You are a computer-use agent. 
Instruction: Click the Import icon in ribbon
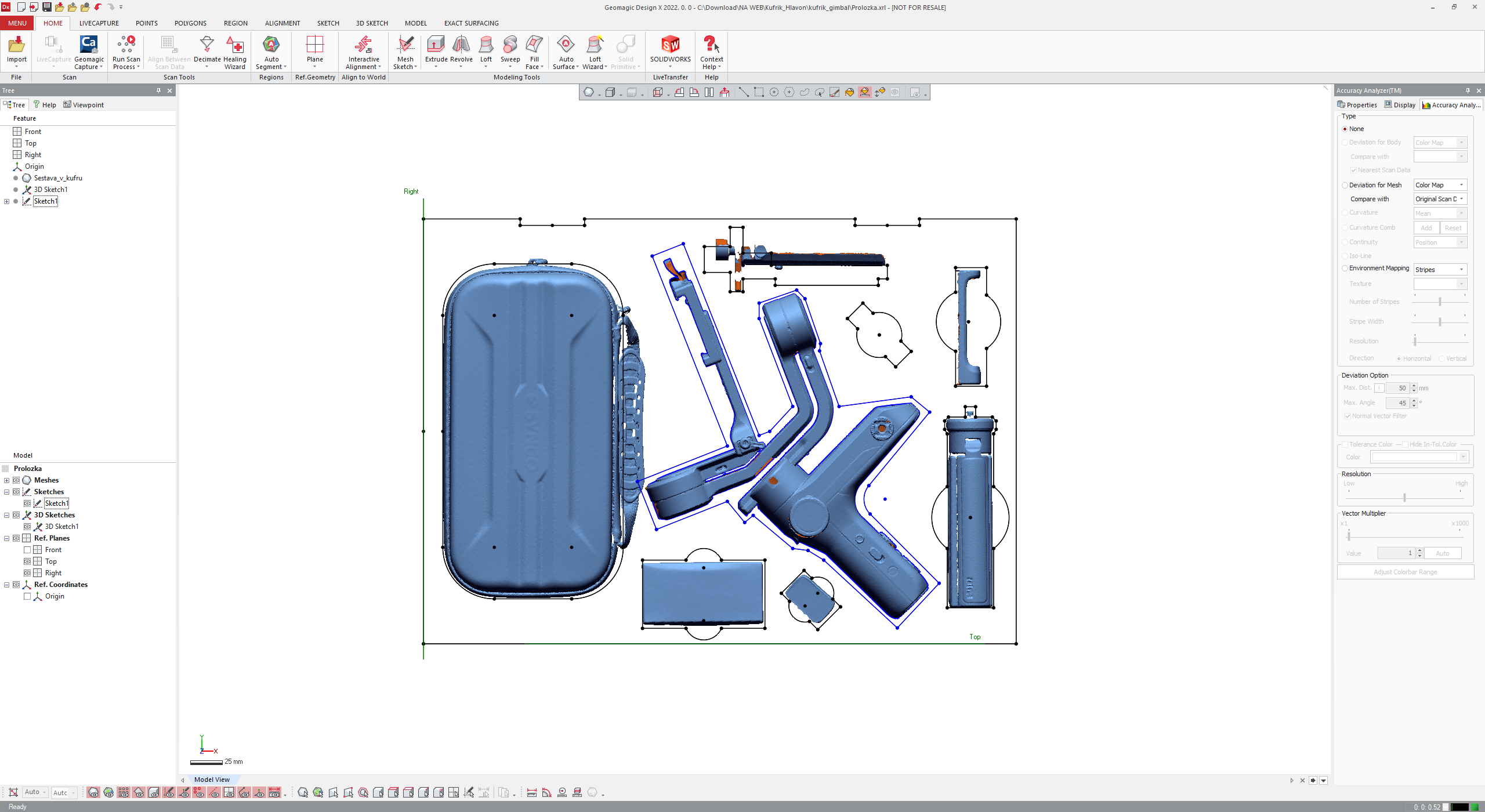pyautogui.click(x=16, y=45)
